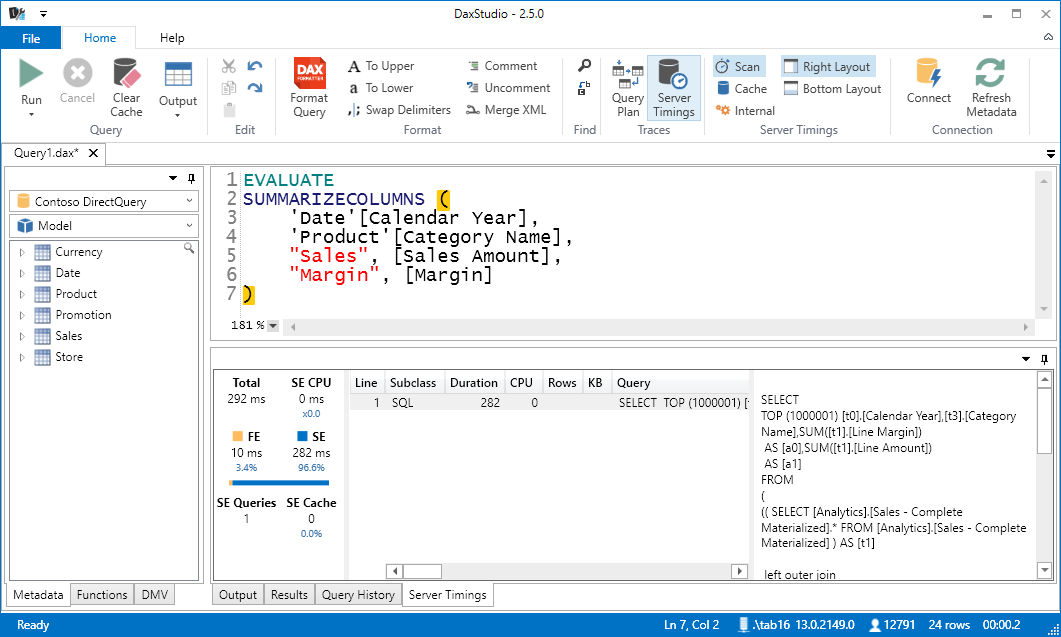
Task: Uncomment the selected lines
Action: coord(508,88)
